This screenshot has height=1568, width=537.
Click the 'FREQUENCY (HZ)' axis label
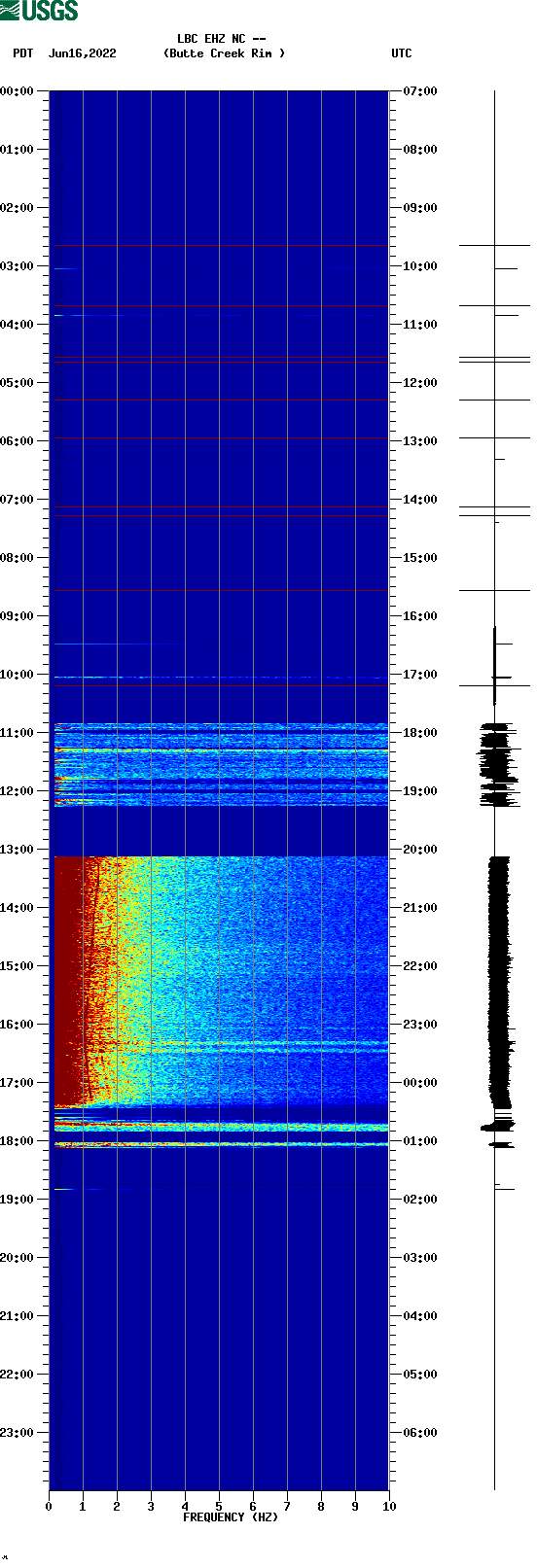coord(231,1517)
